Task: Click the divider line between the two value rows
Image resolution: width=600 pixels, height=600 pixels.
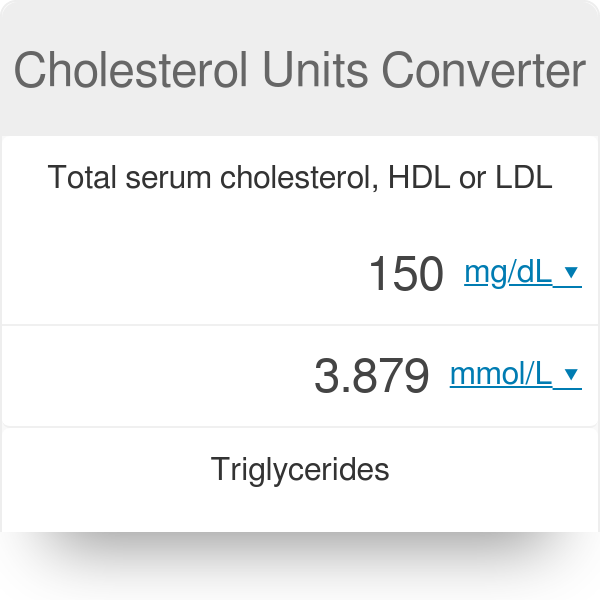Action: (x=300, y=325)
